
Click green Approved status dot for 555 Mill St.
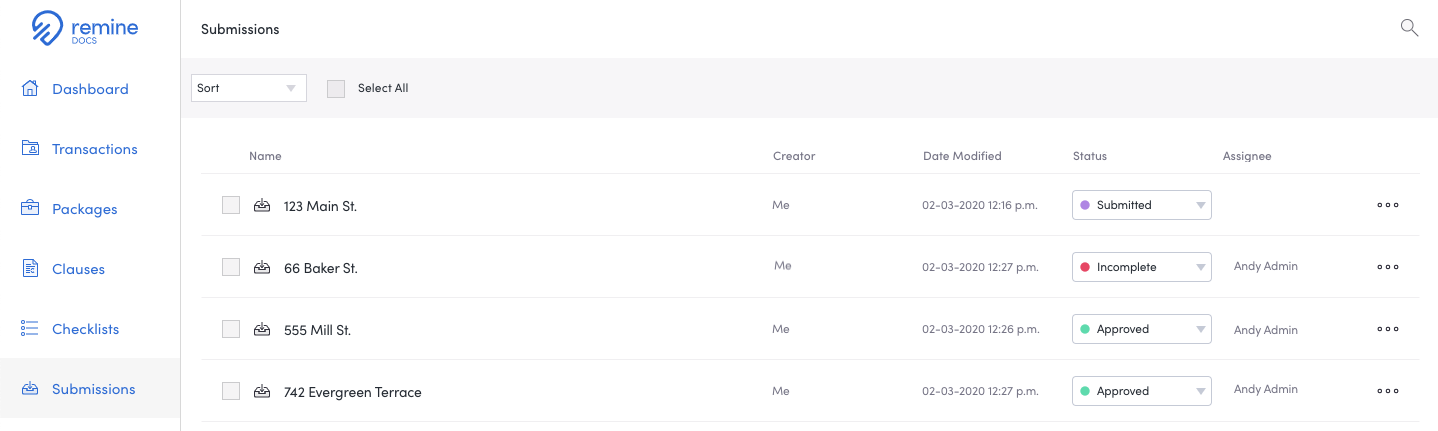click(x=1084, y=329)
